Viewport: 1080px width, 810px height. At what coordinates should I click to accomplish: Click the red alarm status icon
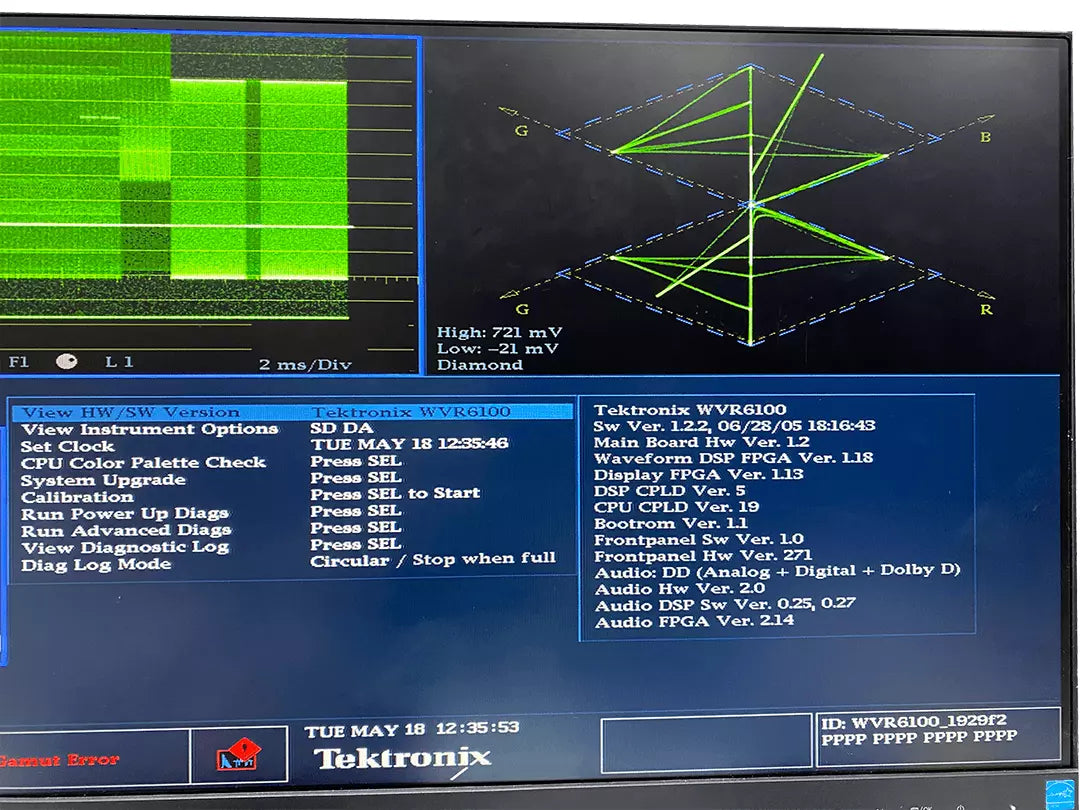coord(238,755)
